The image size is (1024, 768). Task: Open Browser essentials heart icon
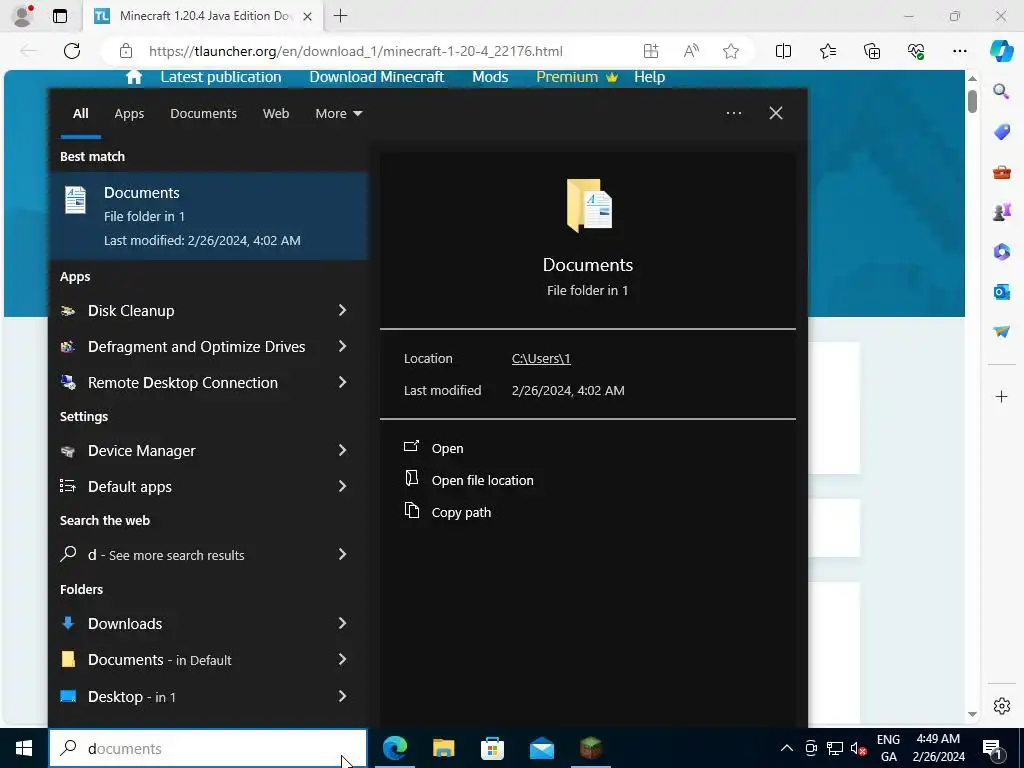916,51
